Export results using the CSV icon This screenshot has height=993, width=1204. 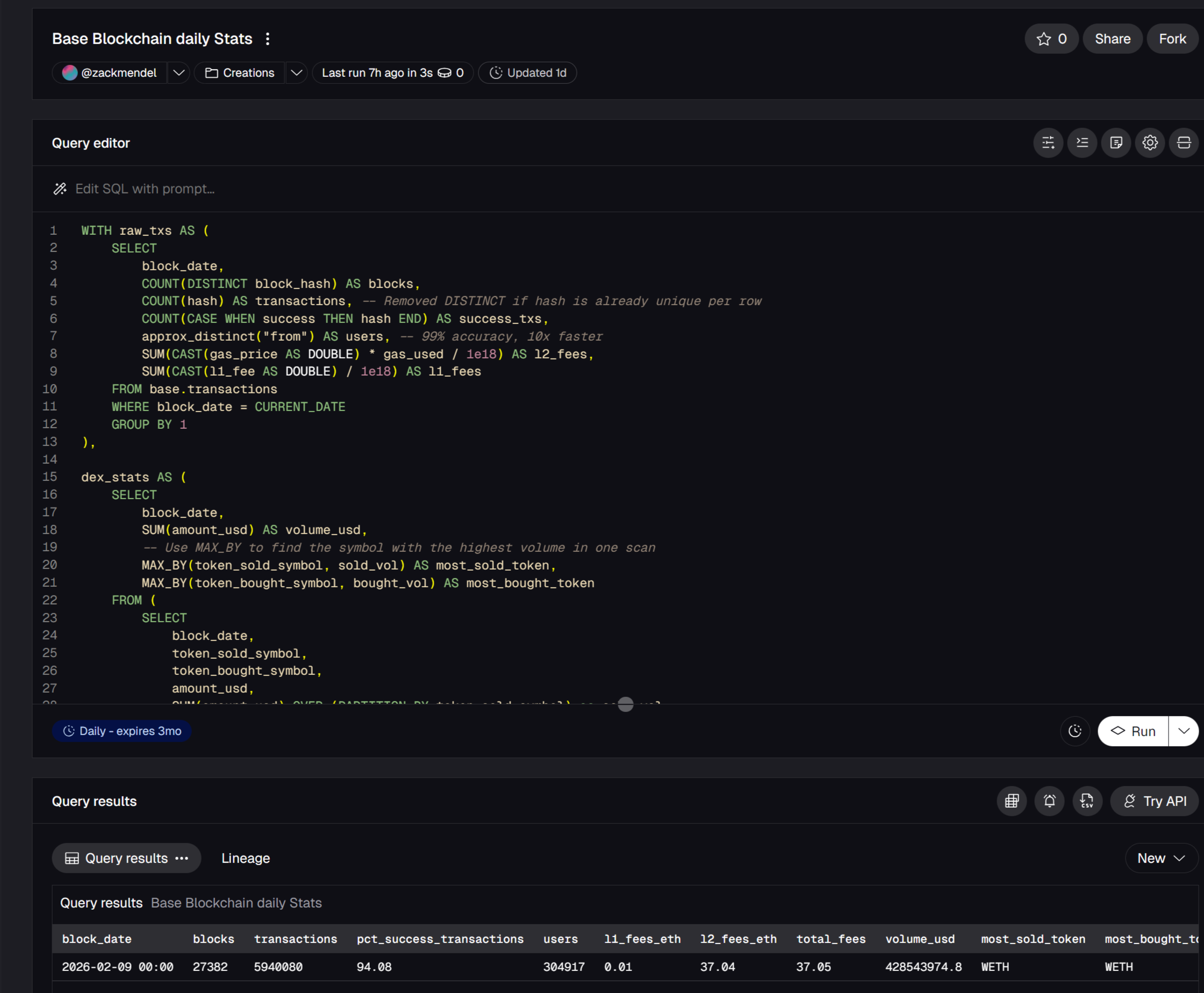[1087, 801]
